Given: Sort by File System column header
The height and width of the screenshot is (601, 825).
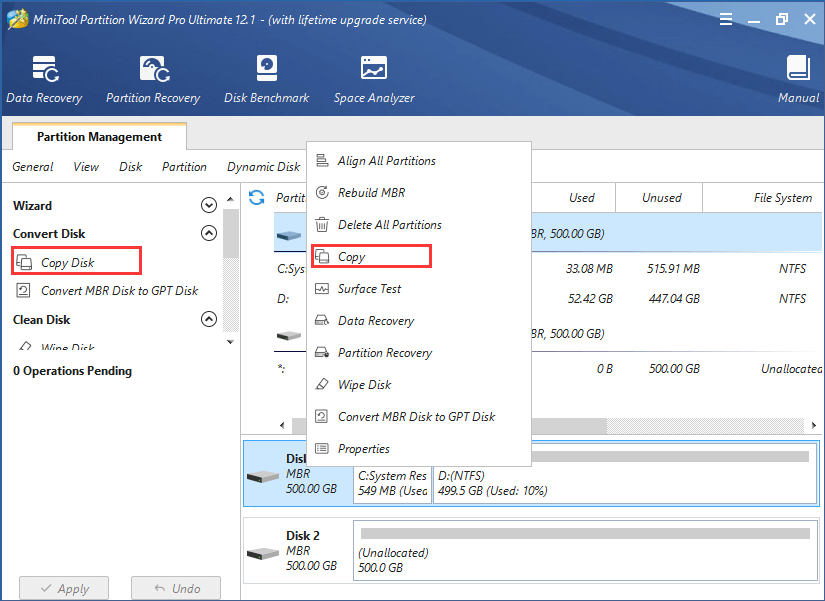Looking at the screenshot, I should click(783, 198).
